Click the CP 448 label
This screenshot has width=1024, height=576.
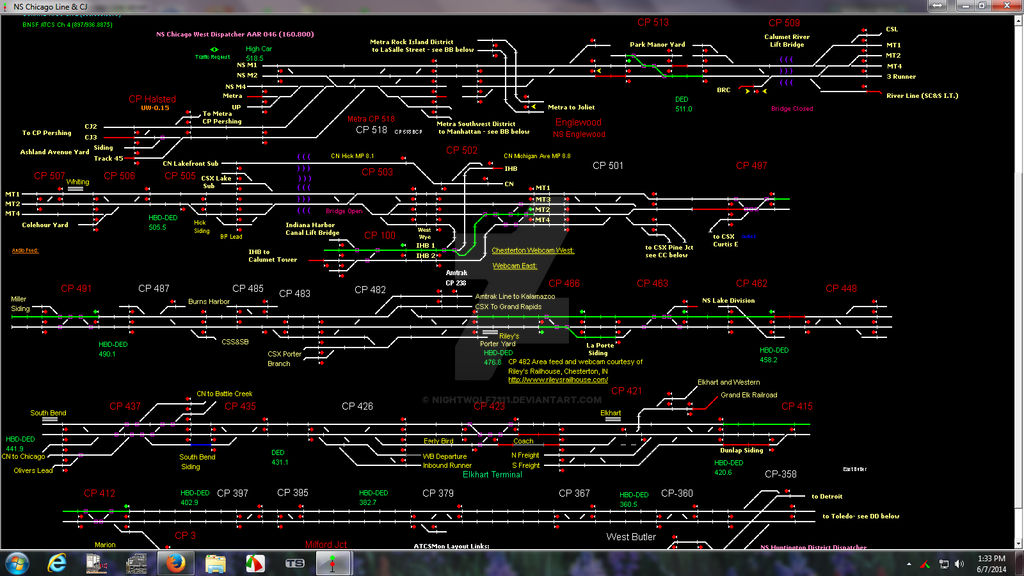(x=841, y=288)
